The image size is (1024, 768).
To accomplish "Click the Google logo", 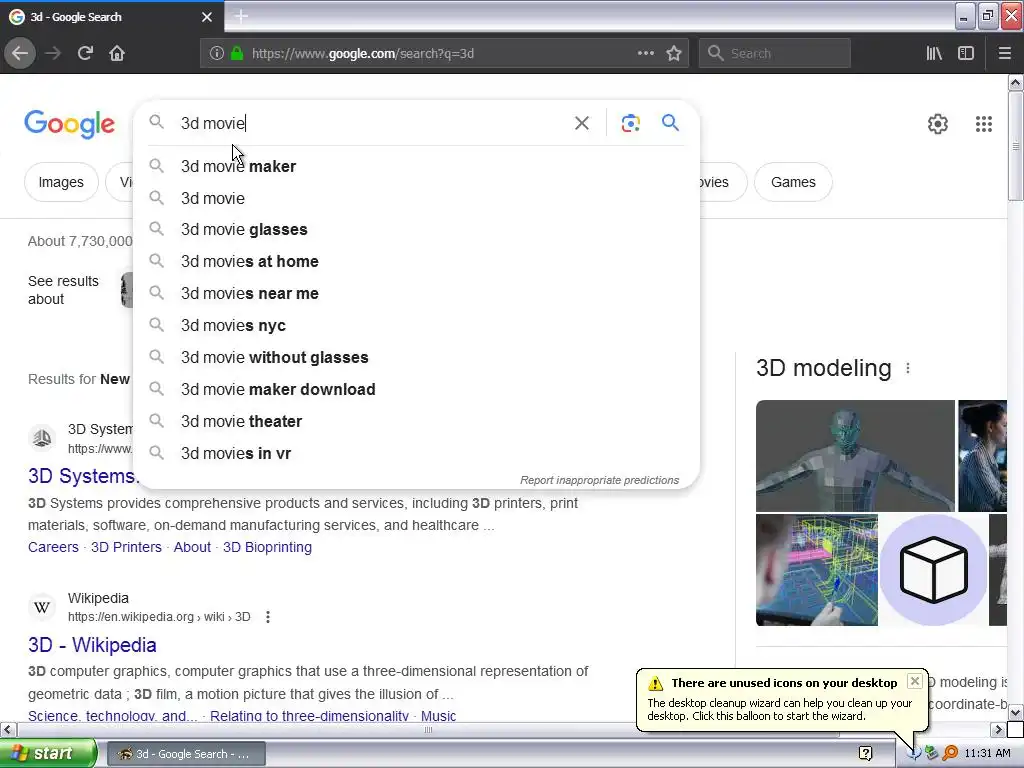I will pyautogui.click(x=69, y=123).
